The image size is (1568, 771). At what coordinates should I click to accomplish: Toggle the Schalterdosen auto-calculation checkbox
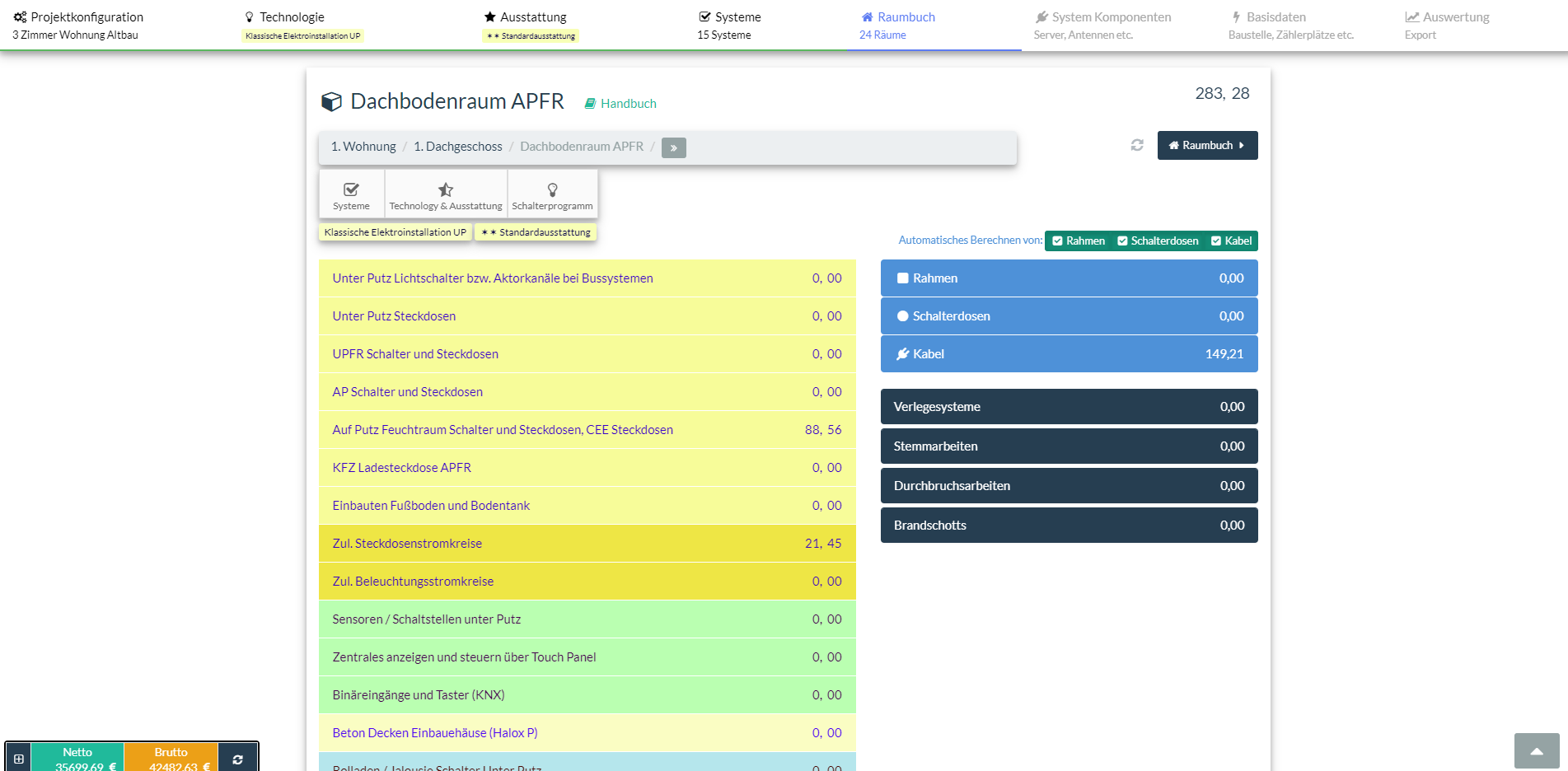click(x=1122, y=241)
